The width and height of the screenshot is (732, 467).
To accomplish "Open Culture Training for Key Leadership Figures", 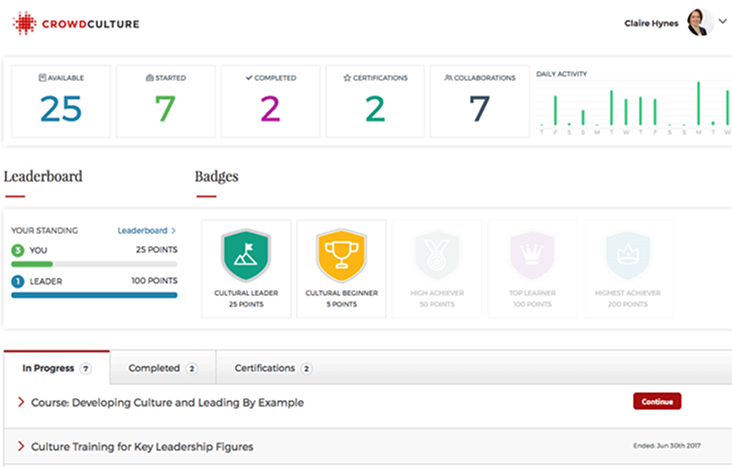I will click(x=142, y=446).
